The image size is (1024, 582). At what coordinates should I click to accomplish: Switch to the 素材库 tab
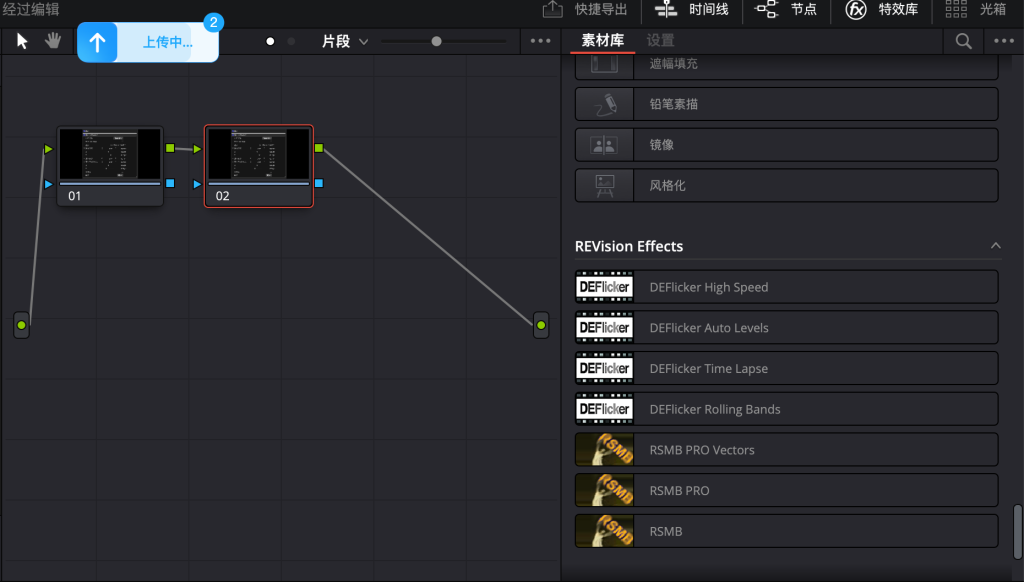tap(603, 41)
